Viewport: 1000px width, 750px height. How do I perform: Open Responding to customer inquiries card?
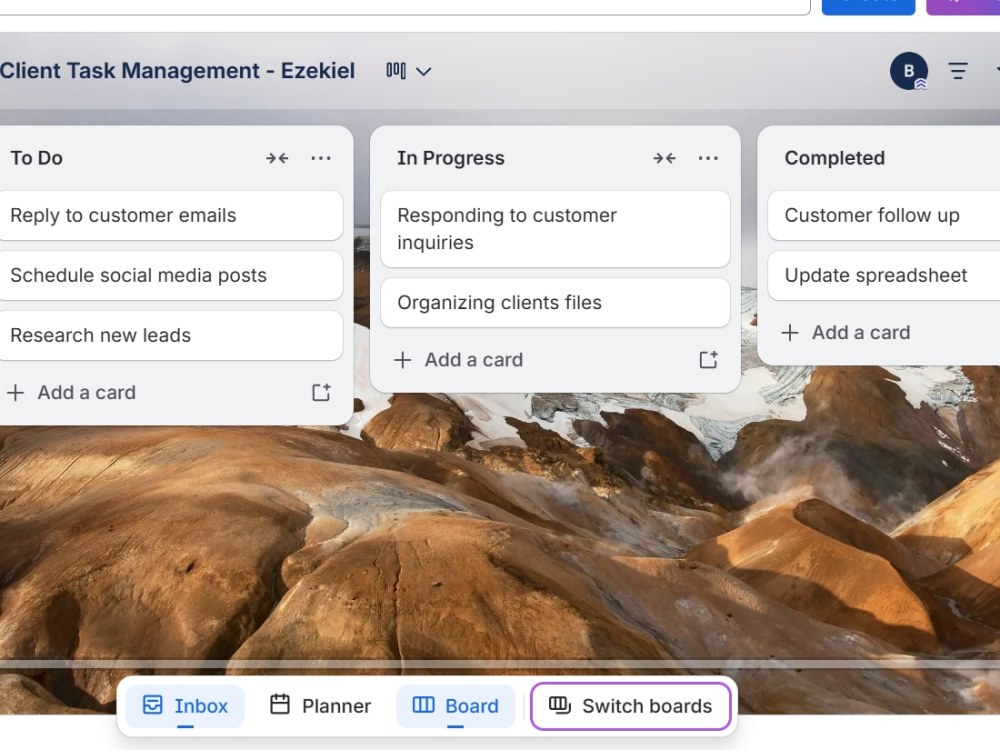click(x=555, y=229)
